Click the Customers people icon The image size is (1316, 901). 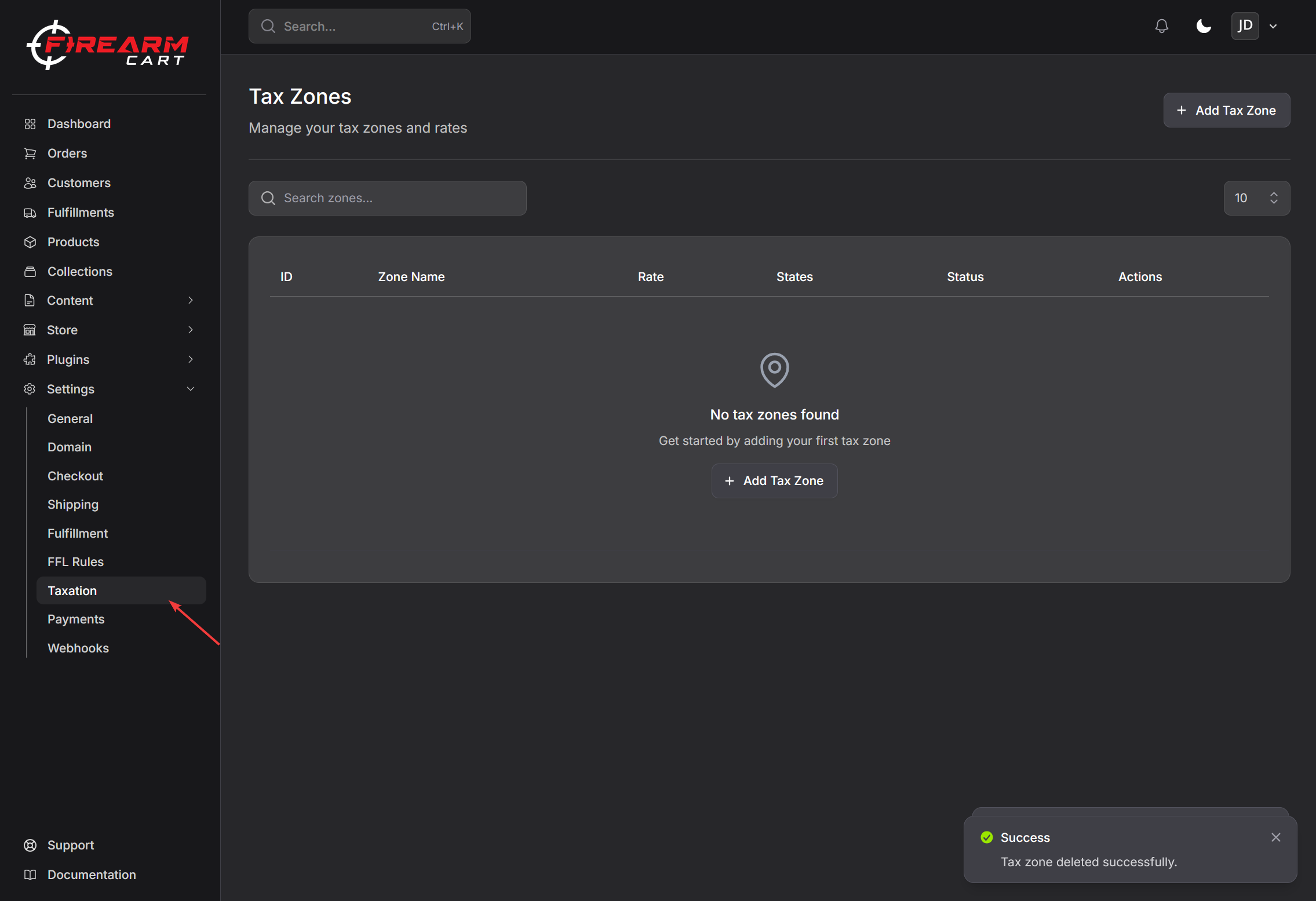(x=30, y=183)
